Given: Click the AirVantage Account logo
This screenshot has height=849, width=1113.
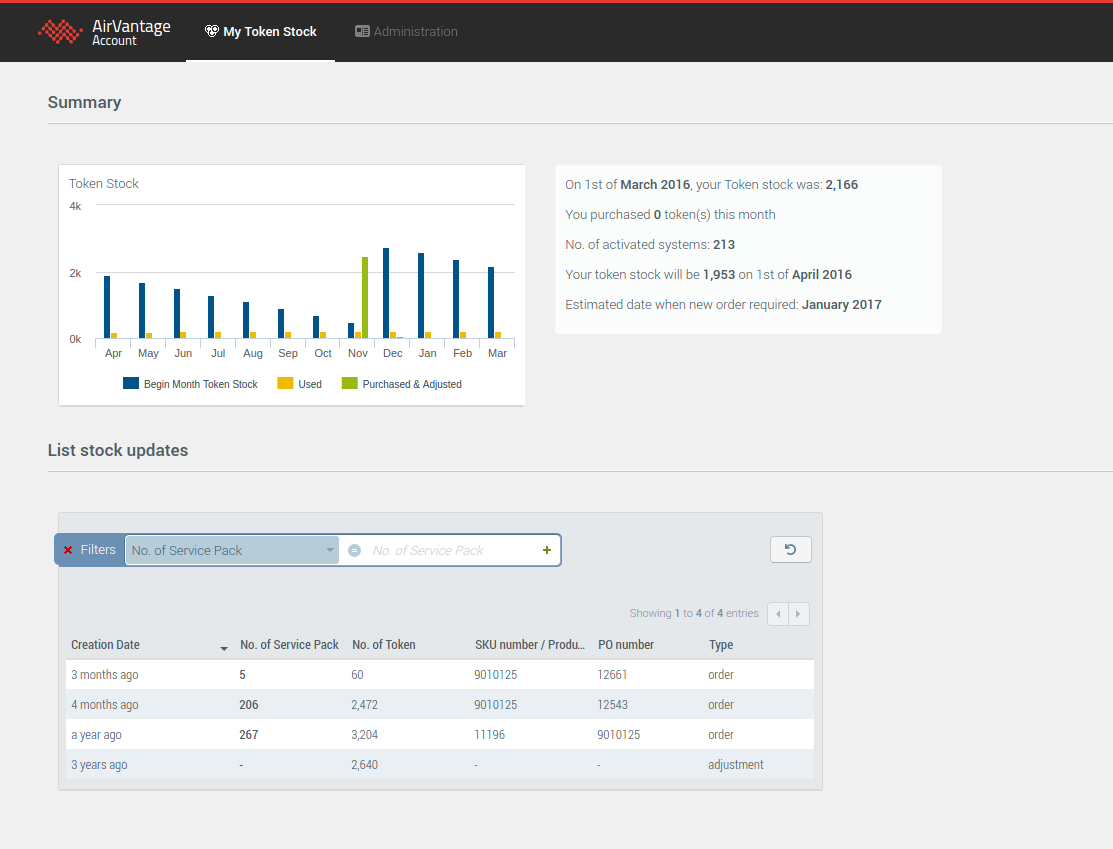Looking at the screenshot, I should 104,32.
